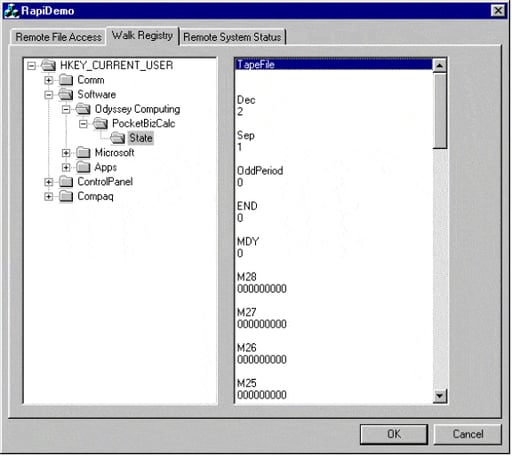The height and width of the screenshot is (456, 512).
Task: Click the State folder icon
Action: pyautogui.click(x=118, y=138)
